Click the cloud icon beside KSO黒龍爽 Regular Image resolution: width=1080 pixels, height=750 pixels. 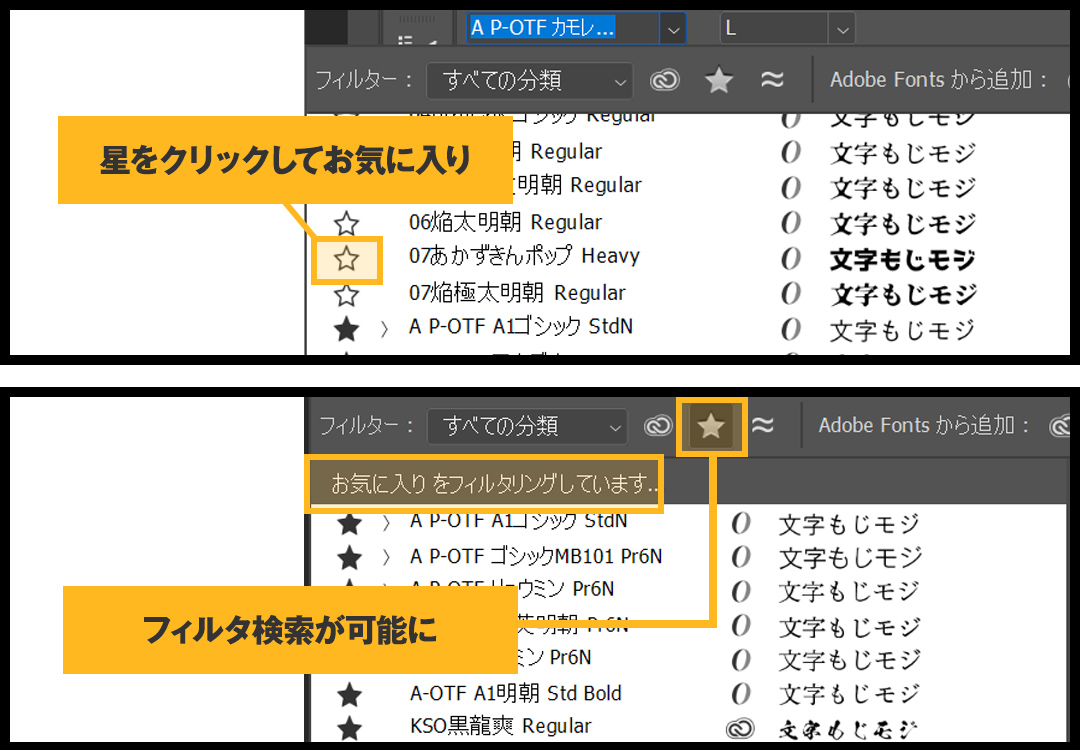click(x=740, y=729)
